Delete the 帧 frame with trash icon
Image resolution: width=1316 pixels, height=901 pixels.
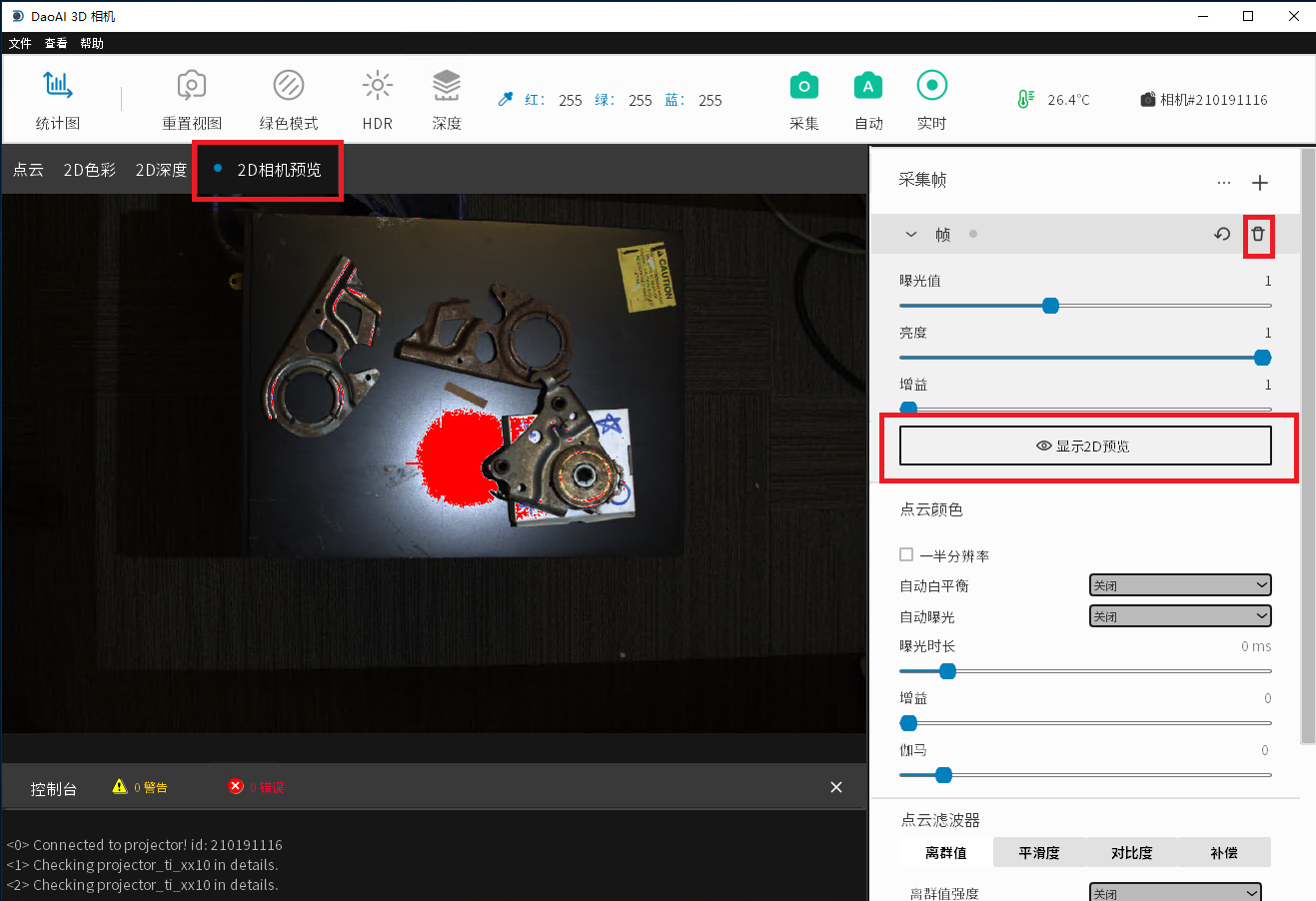[x=1258, y=234]
